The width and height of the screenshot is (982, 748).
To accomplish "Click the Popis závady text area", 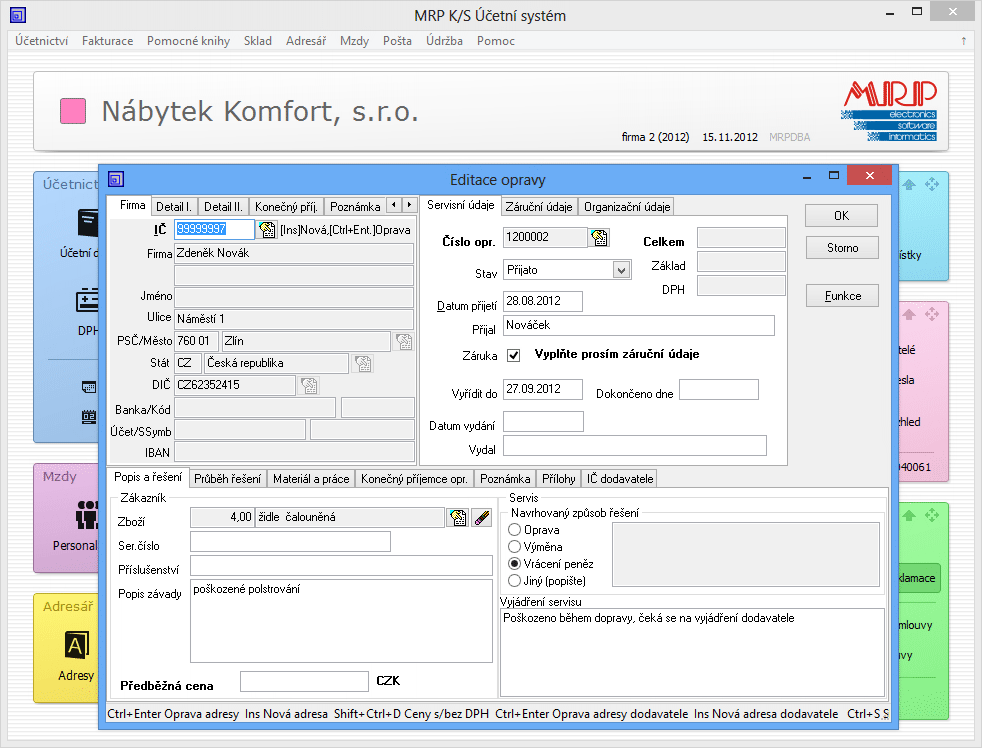I will [x=341, y=621].
